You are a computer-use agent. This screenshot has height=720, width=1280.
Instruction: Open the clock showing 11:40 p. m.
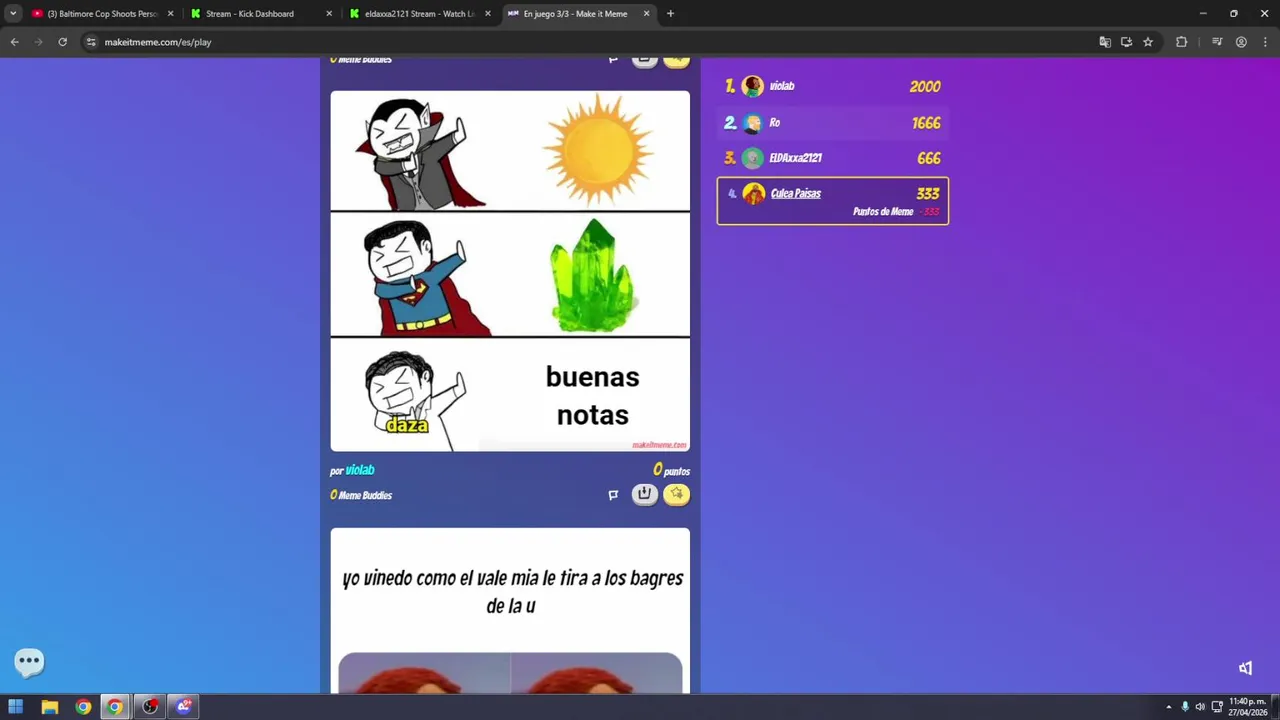[x=1246, y=707]
